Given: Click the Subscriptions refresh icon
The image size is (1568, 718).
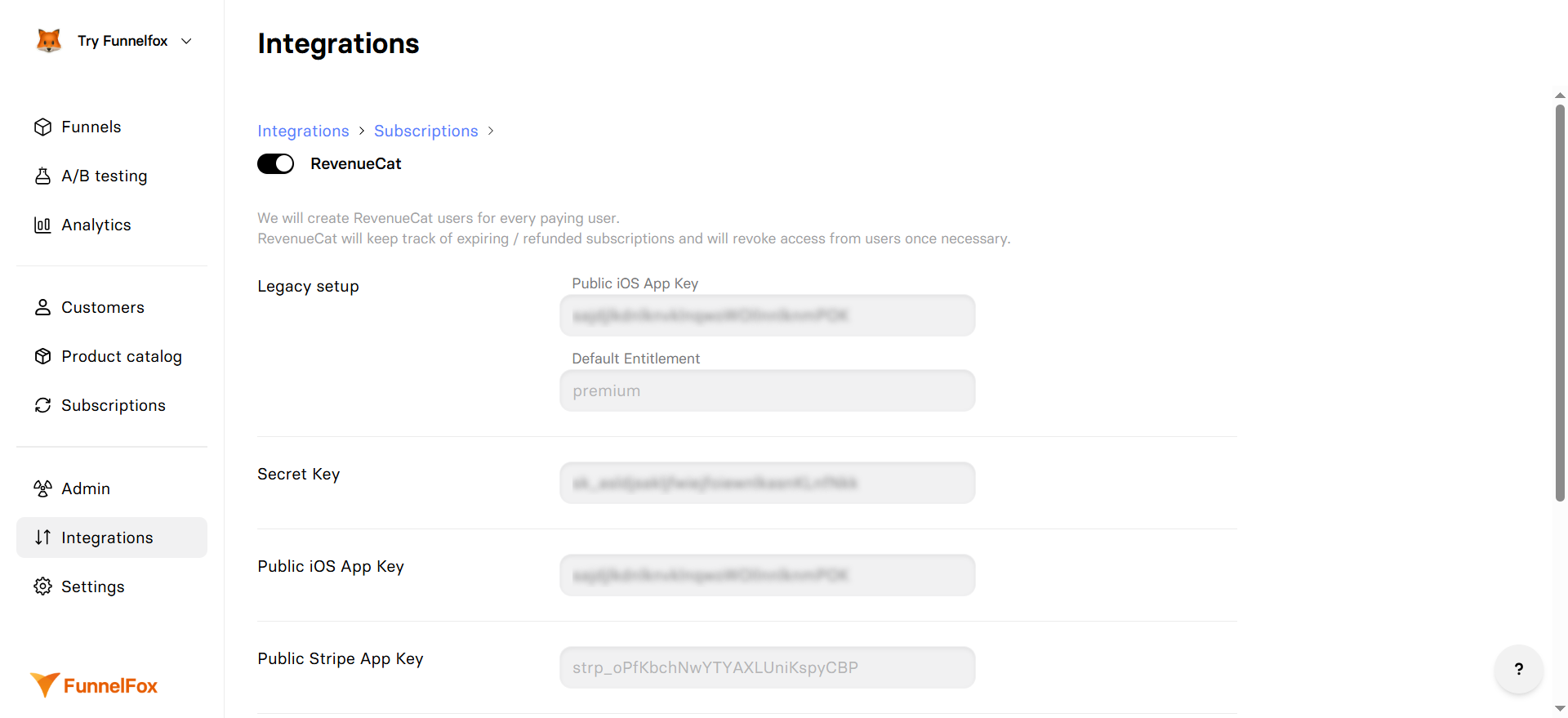Looking at the screenshot, I should pyautogui.click(x=42, y=405).
